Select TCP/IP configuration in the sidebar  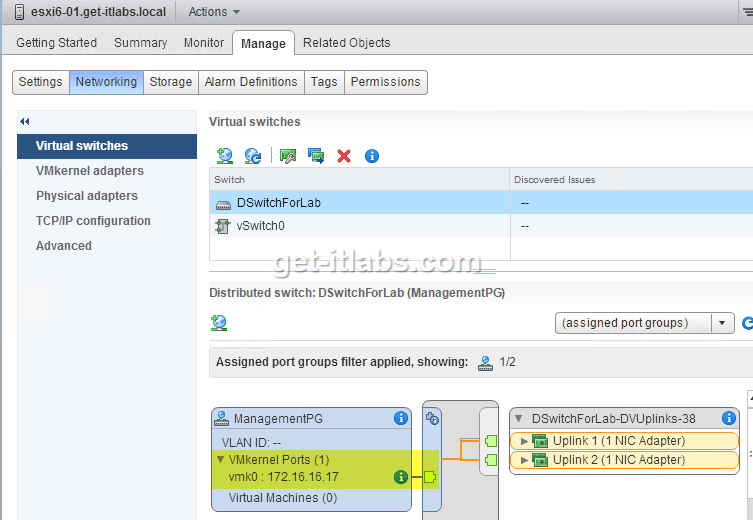point(107,221)
